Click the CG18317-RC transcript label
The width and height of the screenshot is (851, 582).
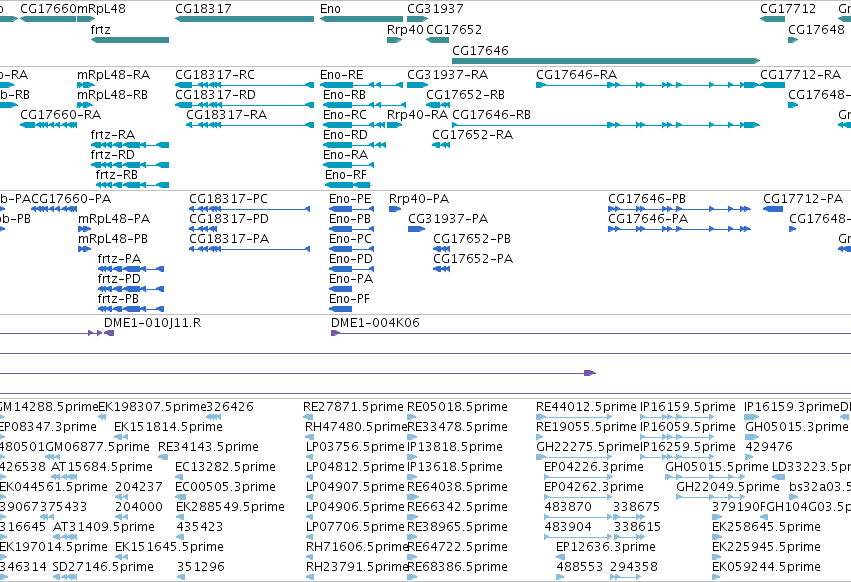tap(214, 74)
